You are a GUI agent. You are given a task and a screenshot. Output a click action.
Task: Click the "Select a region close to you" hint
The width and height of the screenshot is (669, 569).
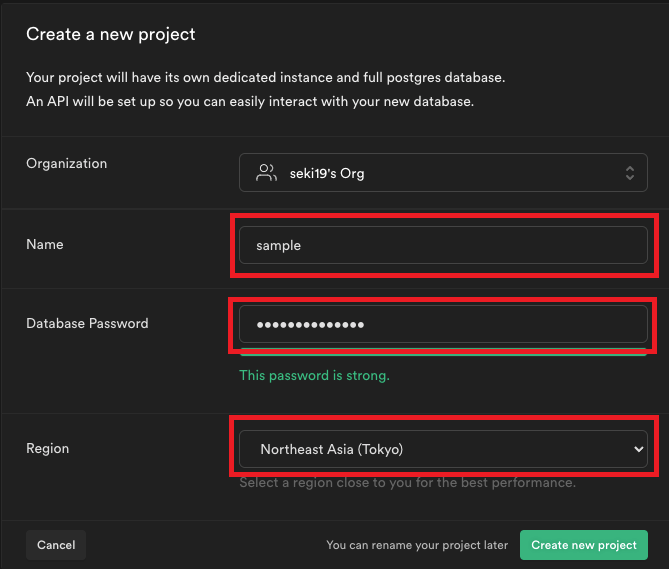407,483
